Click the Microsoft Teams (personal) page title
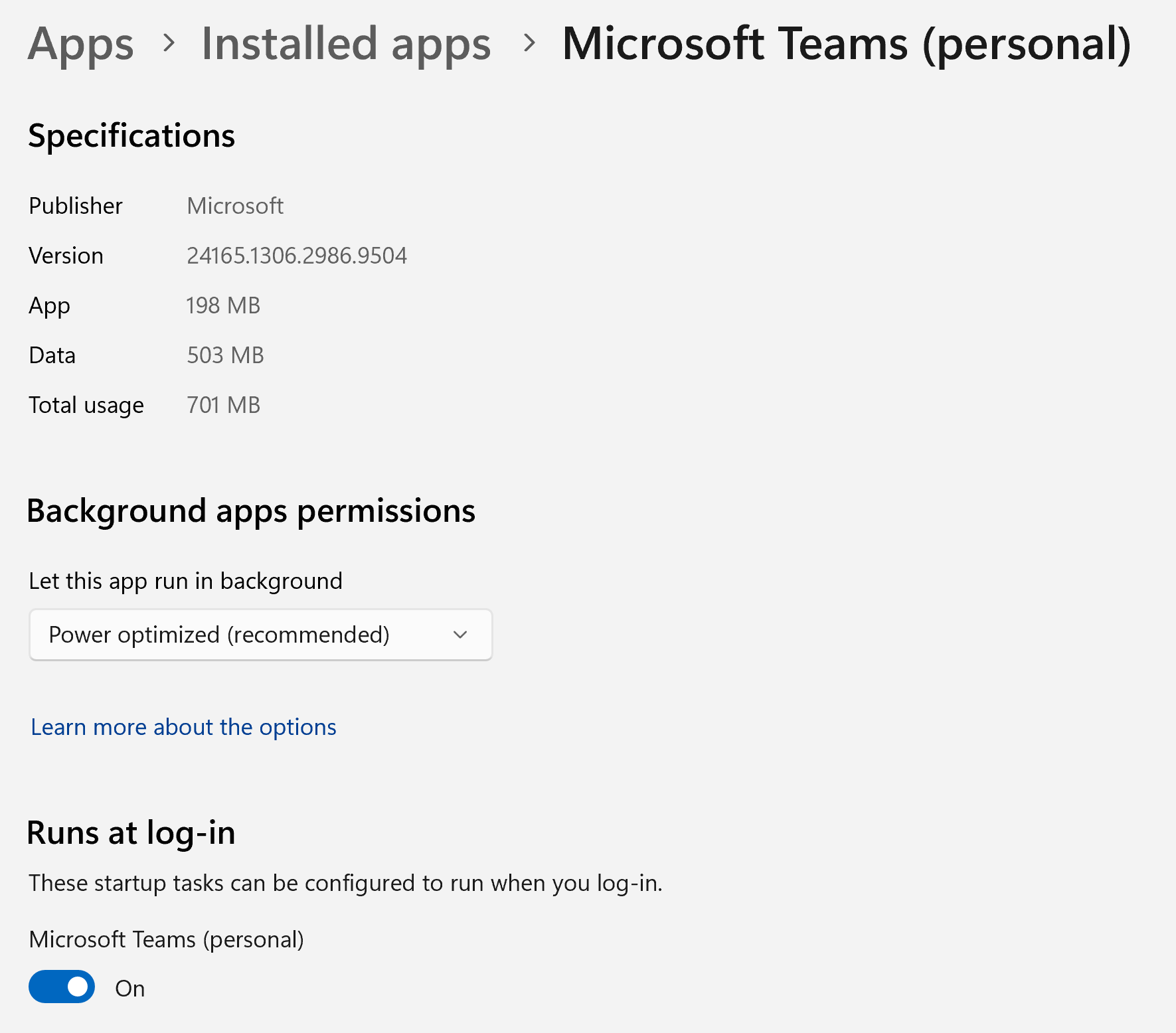 pyautogui.click(x=847, y=44)
